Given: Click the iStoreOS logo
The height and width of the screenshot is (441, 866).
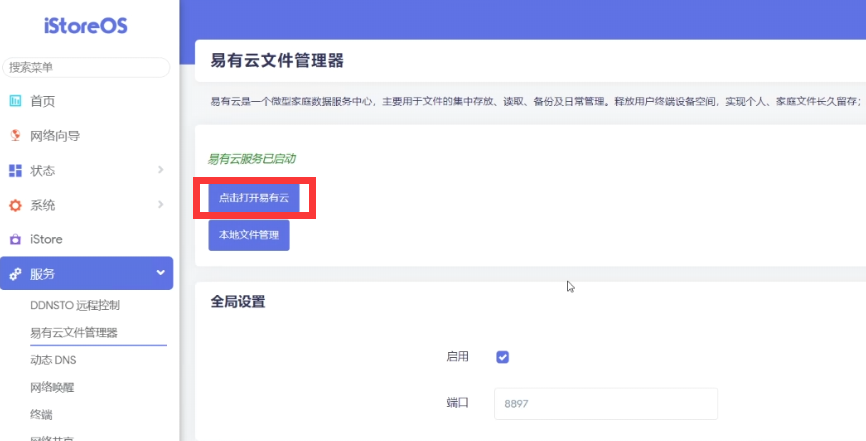Looking at the screenshot, I should pyautogui.click(x=86, y=25).
